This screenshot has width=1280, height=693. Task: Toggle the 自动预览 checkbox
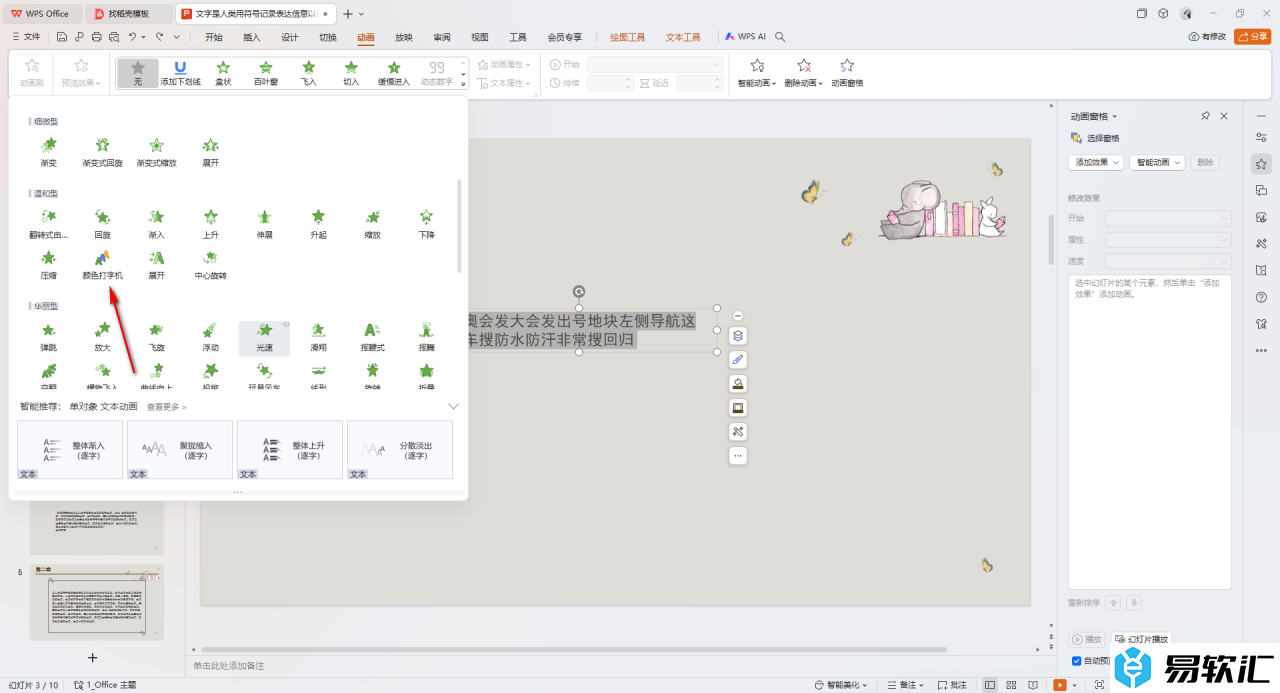(x=1076, y=660)
